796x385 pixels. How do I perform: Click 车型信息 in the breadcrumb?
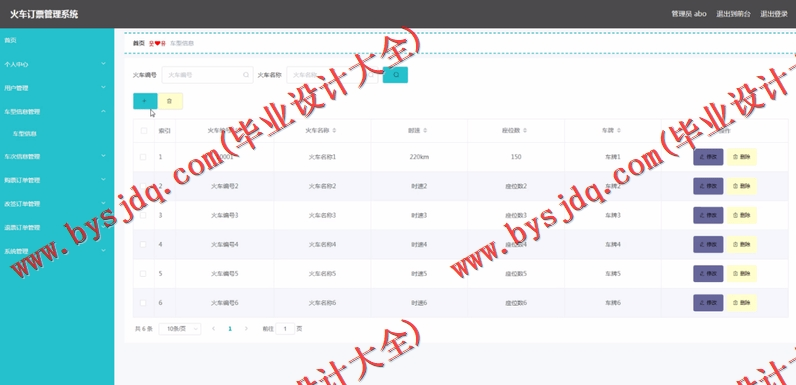point(182,43)
